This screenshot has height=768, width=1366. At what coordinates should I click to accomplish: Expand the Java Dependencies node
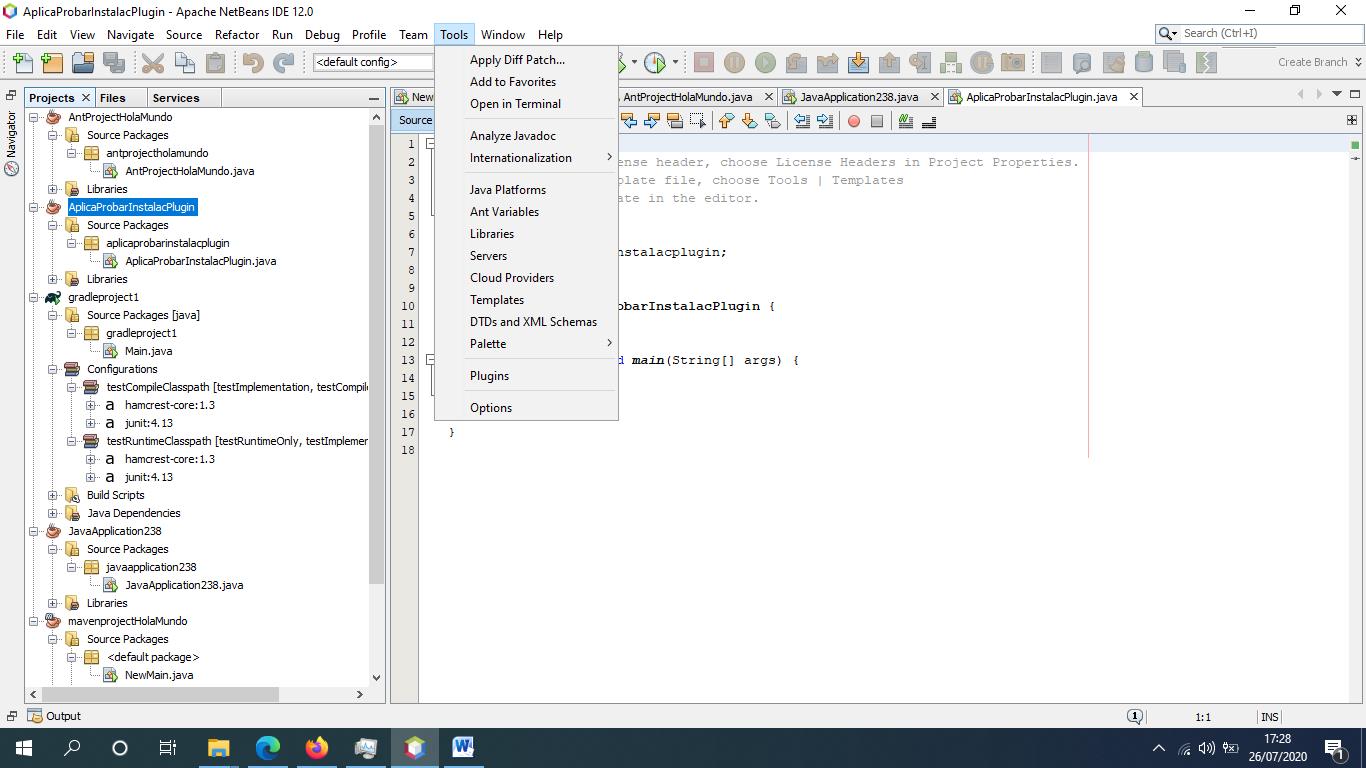click(53, 513)
